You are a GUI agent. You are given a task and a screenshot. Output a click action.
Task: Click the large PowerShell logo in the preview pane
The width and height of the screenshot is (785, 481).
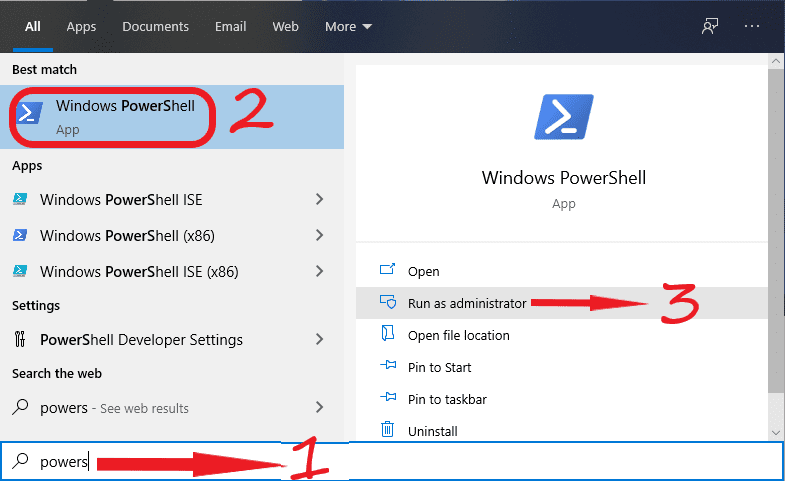pyautogui.click(x=564, y=117)
